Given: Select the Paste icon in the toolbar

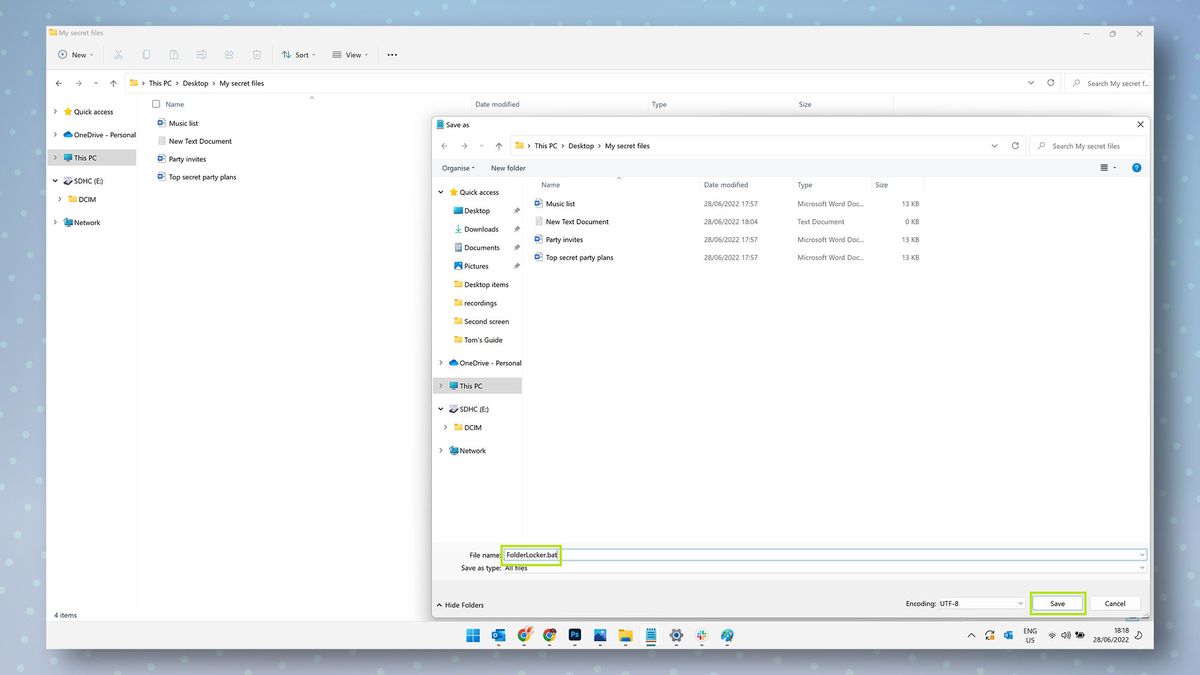Looking at the screenshot, I should (174, 54).
